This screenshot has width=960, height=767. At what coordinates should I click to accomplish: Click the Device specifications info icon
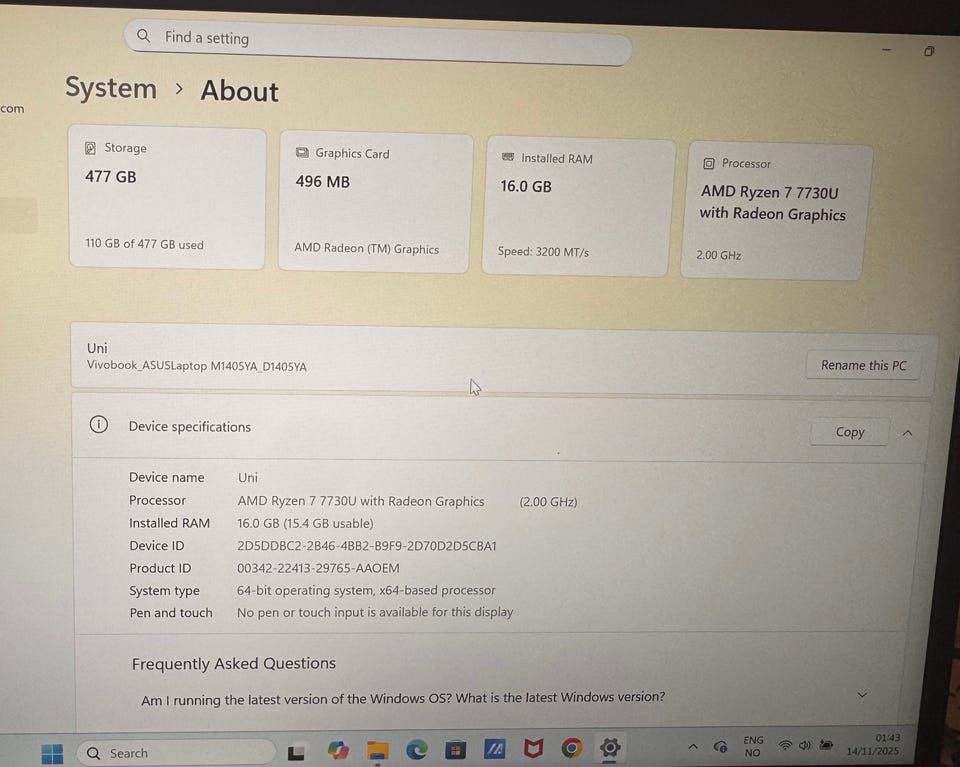99,424
